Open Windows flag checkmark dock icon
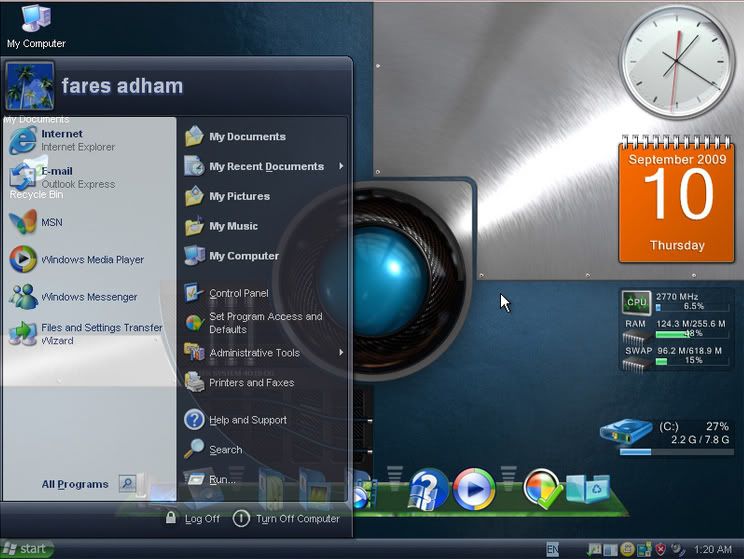The width and height of the screenshot is (744, 559). click(x=543, y=489)
